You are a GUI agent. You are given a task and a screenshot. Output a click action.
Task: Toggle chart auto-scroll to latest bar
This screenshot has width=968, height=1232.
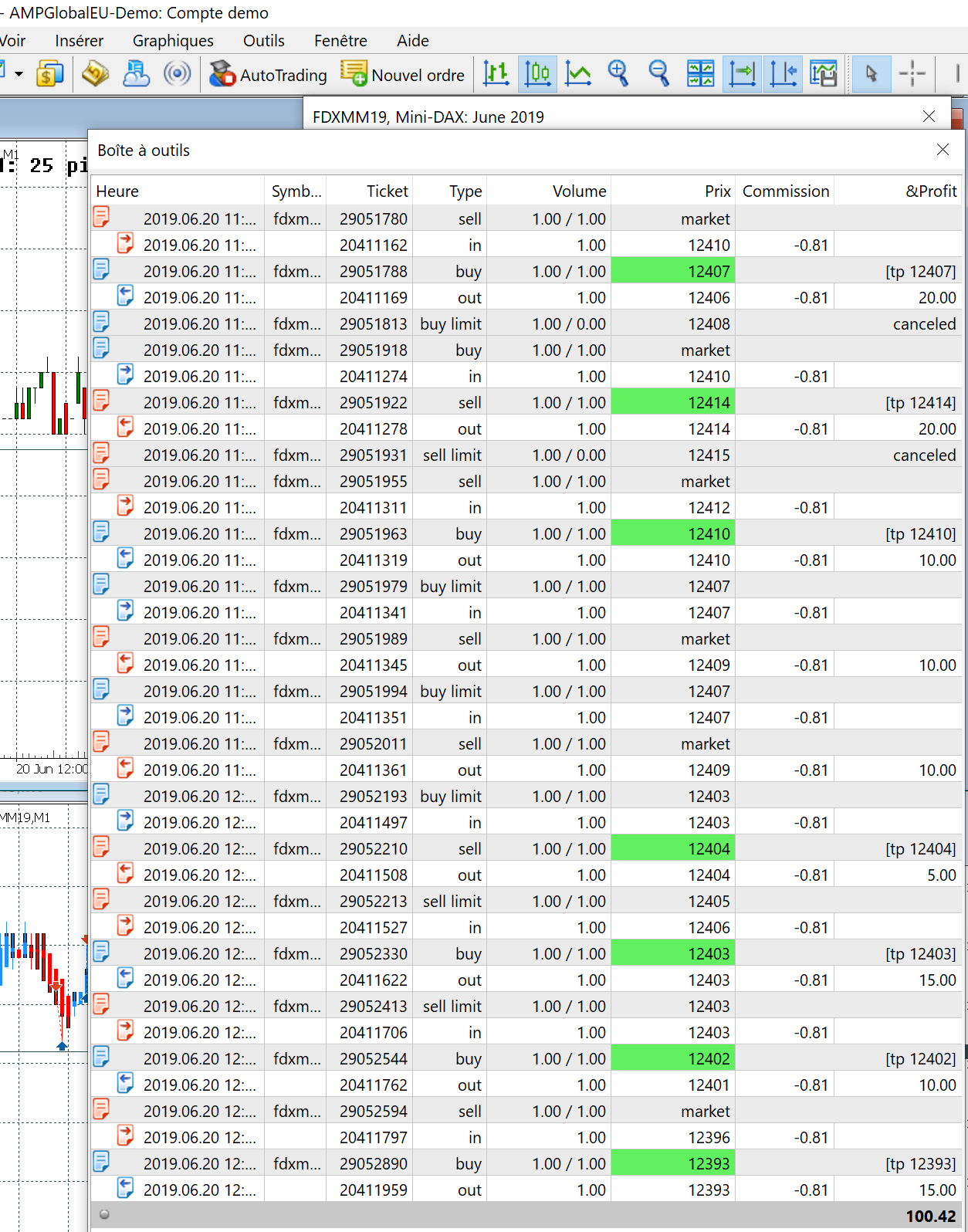point(742,74)
